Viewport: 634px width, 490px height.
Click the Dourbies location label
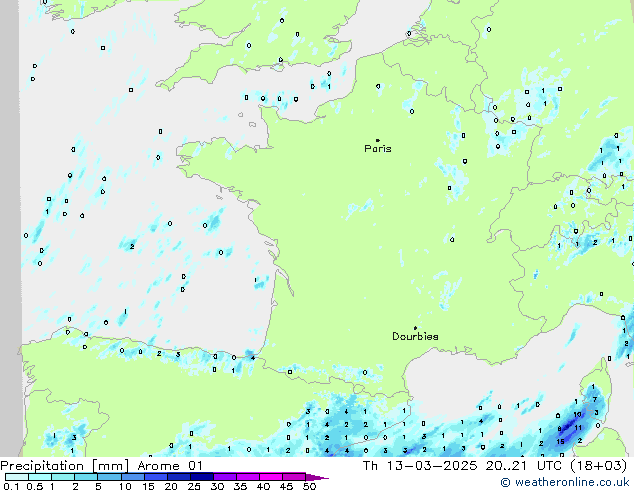[415, 336]
